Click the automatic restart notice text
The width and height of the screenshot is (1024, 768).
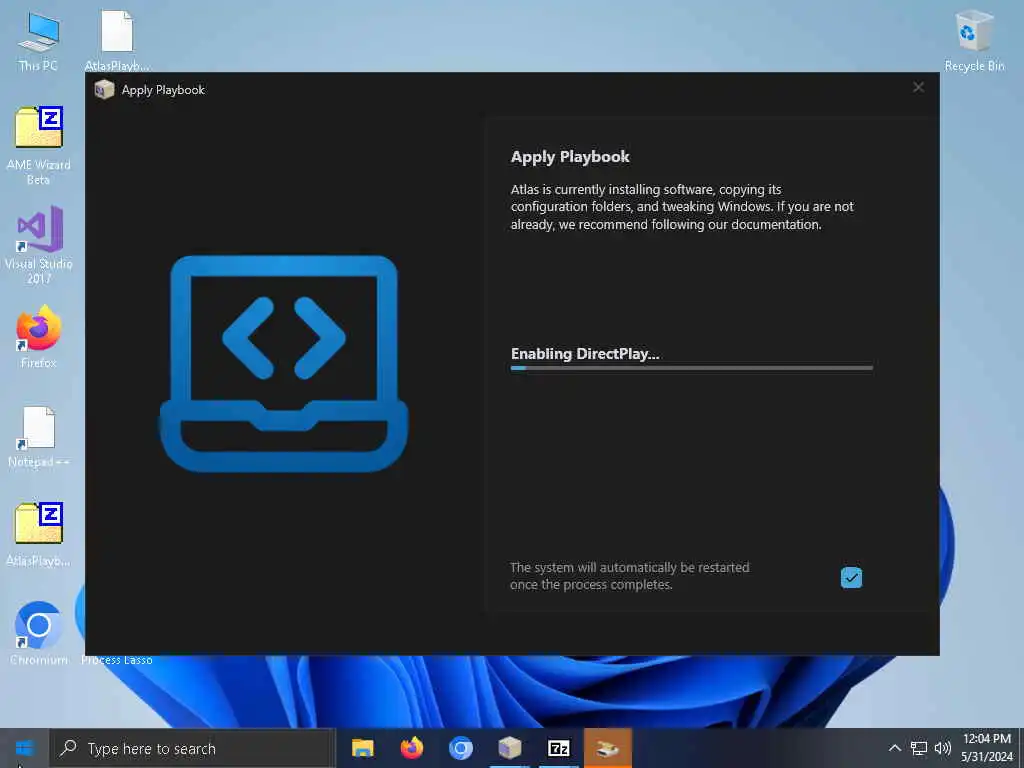click(630, 576)
